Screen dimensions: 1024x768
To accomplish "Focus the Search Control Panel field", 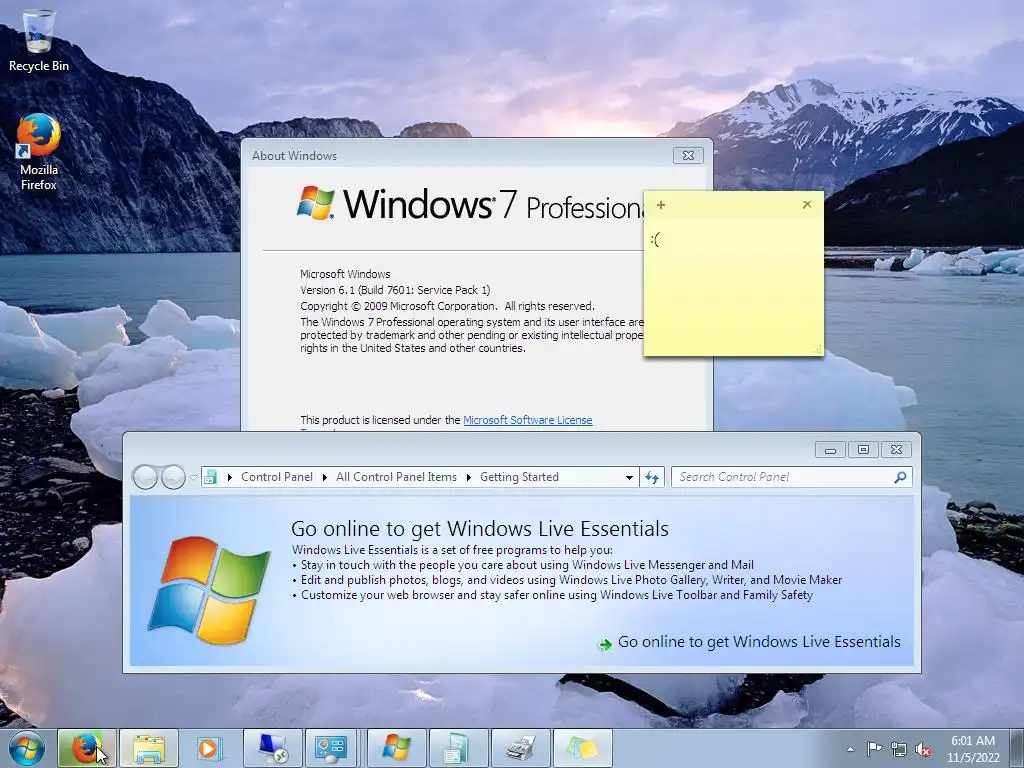I will tap(792, 477).
